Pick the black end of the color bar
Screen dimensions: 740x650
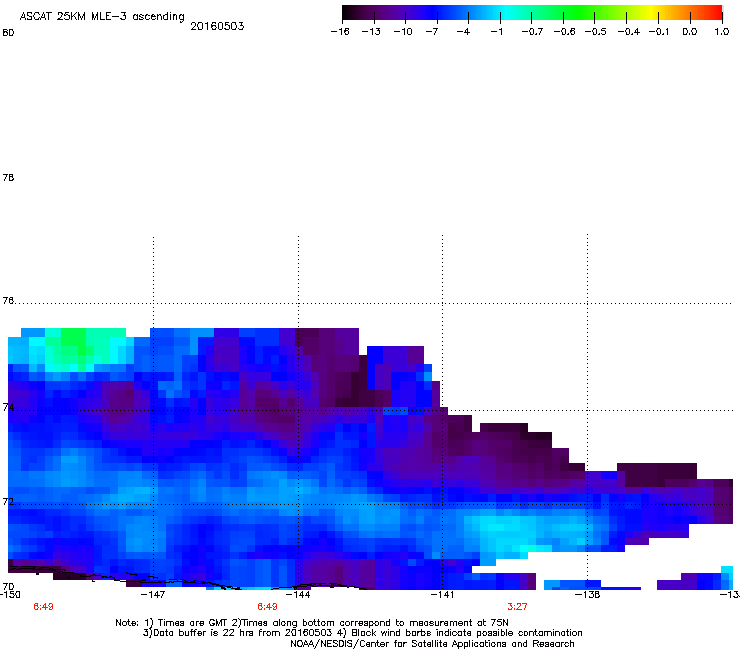point(347,13)
